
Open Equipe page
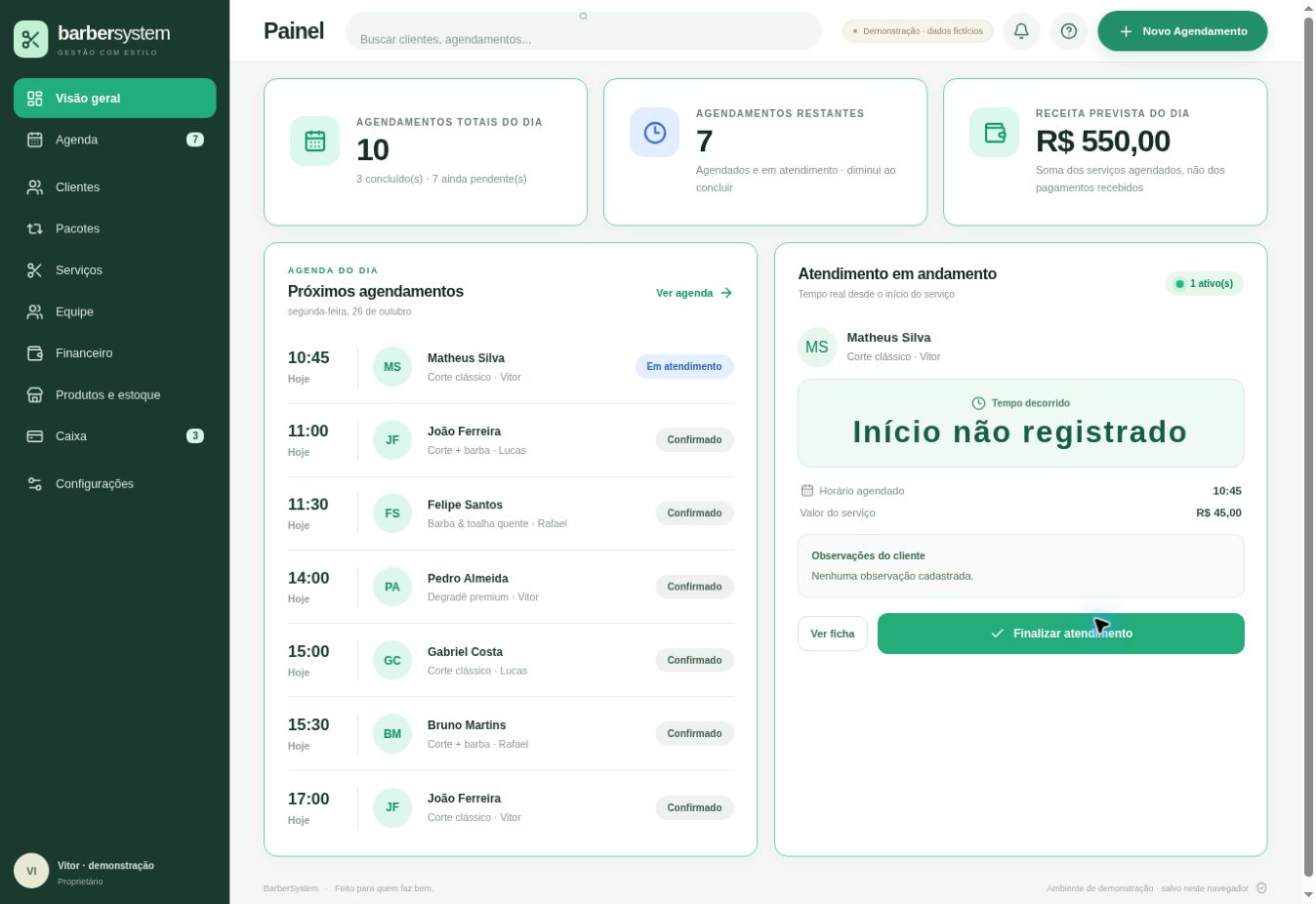pyautogui.click(x=115, y=311)
